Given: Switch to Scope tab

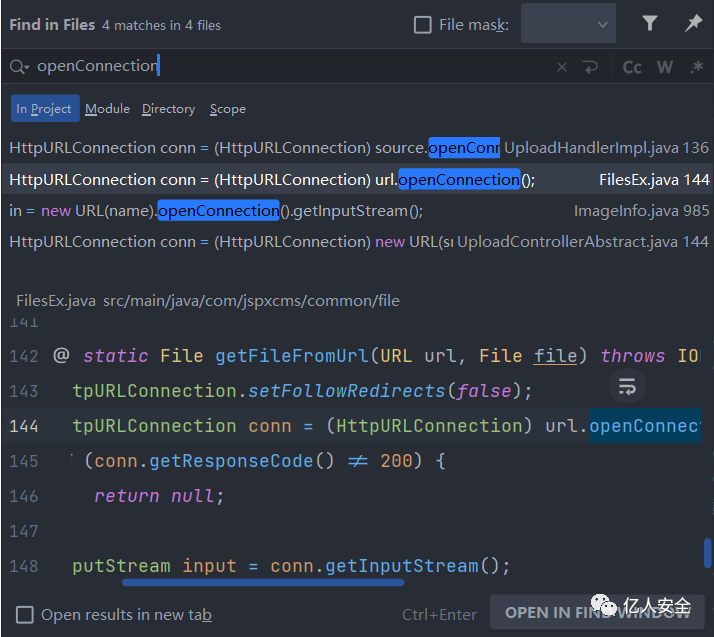Looking at the screenshot, I should (228, 109).
